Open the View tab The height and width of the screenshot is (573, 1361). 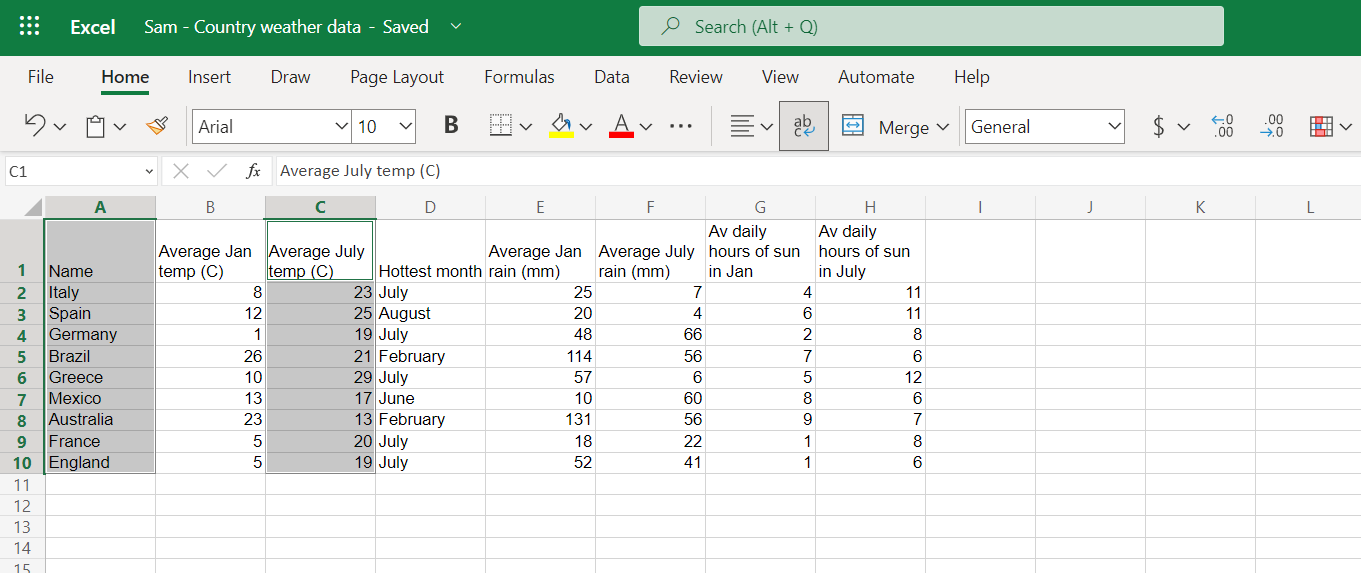[x=780, y=77]
